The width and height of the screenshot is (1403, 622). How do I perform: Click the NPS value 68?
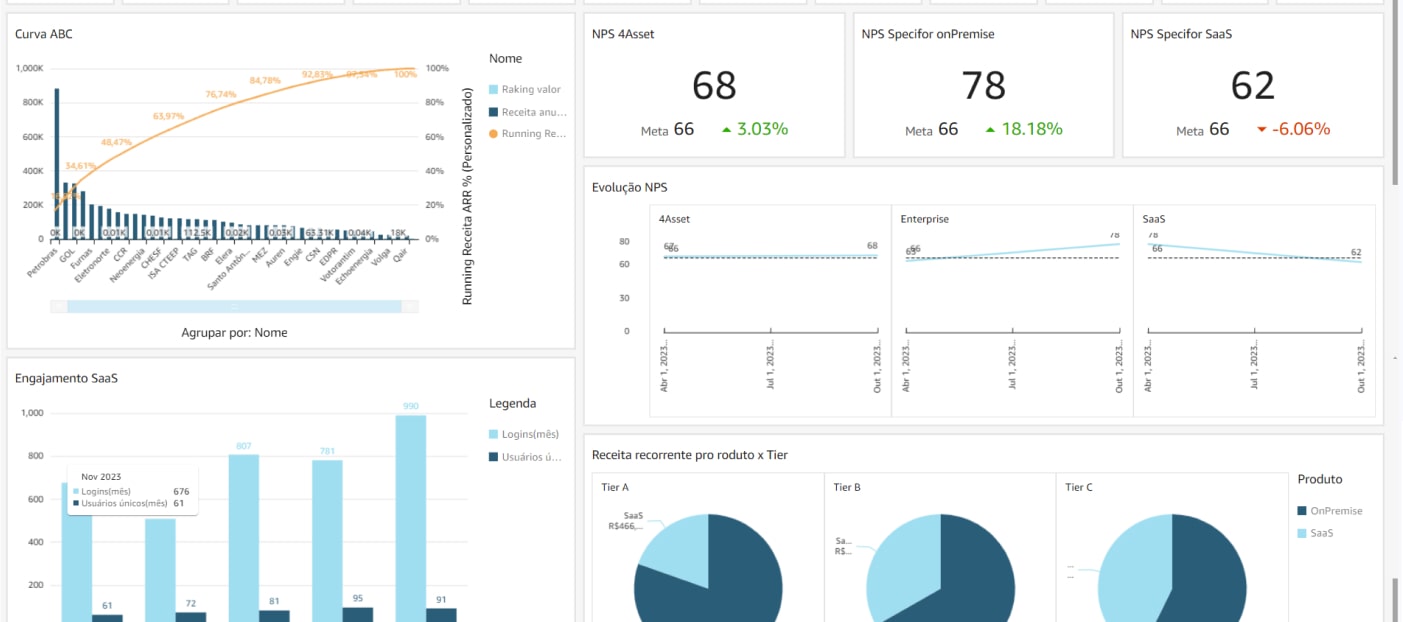click(714, 86)
